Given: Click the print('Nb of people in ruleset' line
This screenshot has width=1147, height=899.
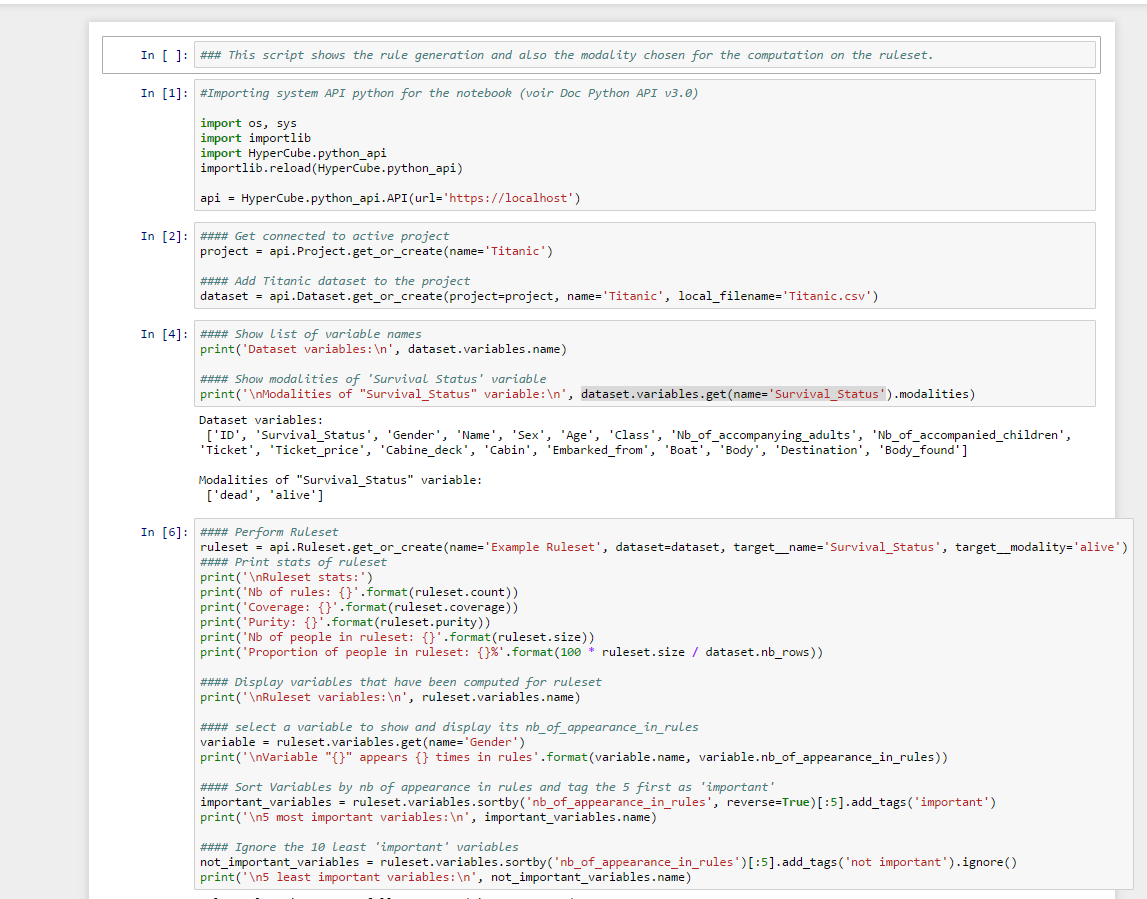Looking at the screenshot, I should point(397,637).
